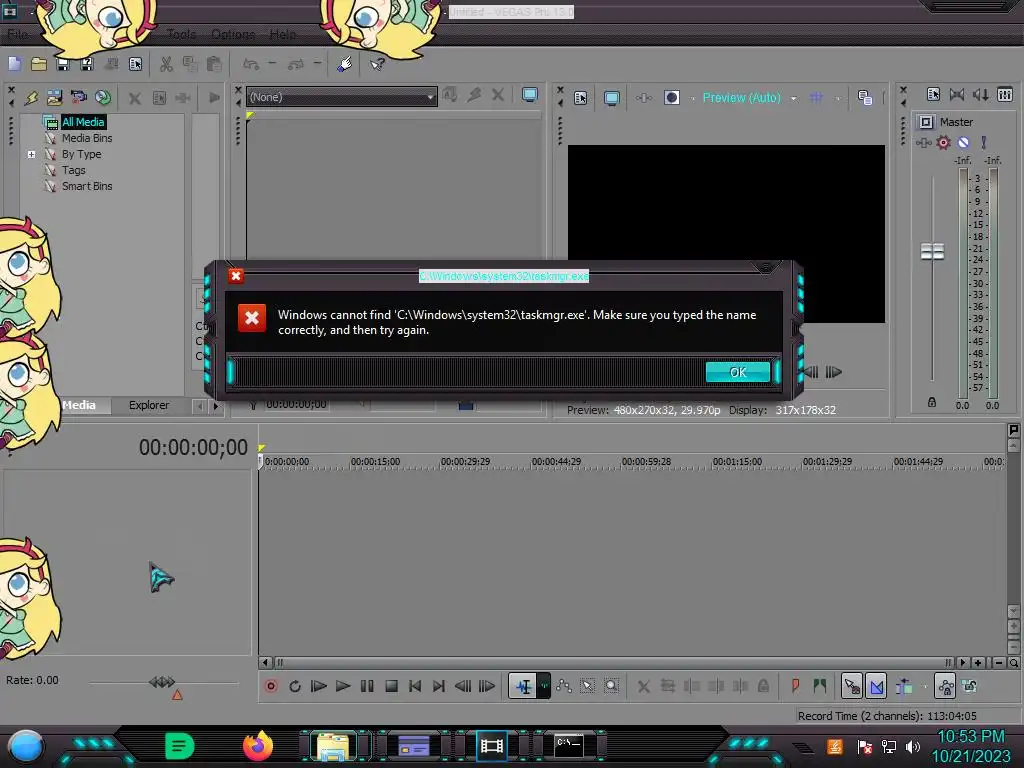1024x768 pixels.
Task: Open the Options menu
Action: click(x=233, y=34)
